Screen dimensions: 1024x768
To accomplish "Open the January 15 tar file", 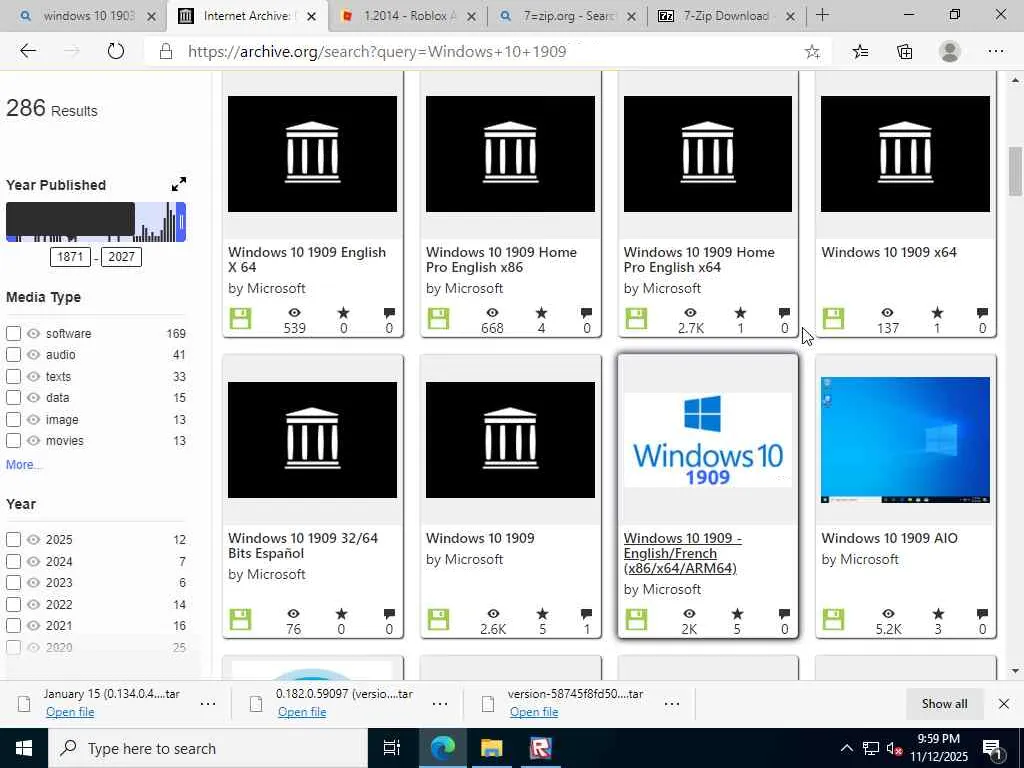I will click(70, 712).
